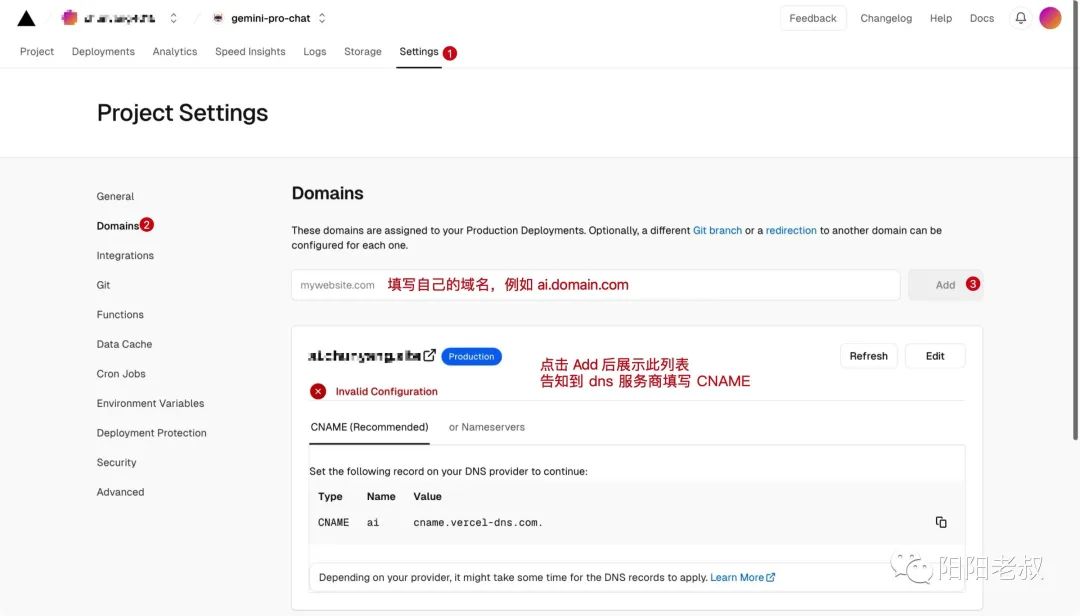Click the gemini-pro-chat project icon

[218, 18]
